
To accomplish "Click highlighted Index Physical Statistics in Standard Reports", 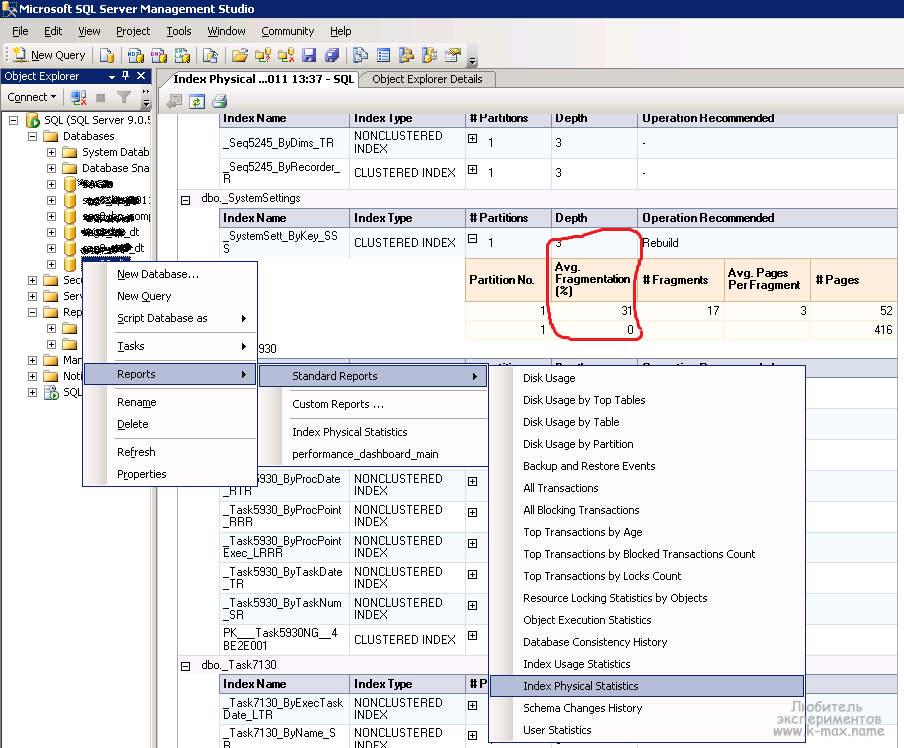I will (x=647, y=686).
